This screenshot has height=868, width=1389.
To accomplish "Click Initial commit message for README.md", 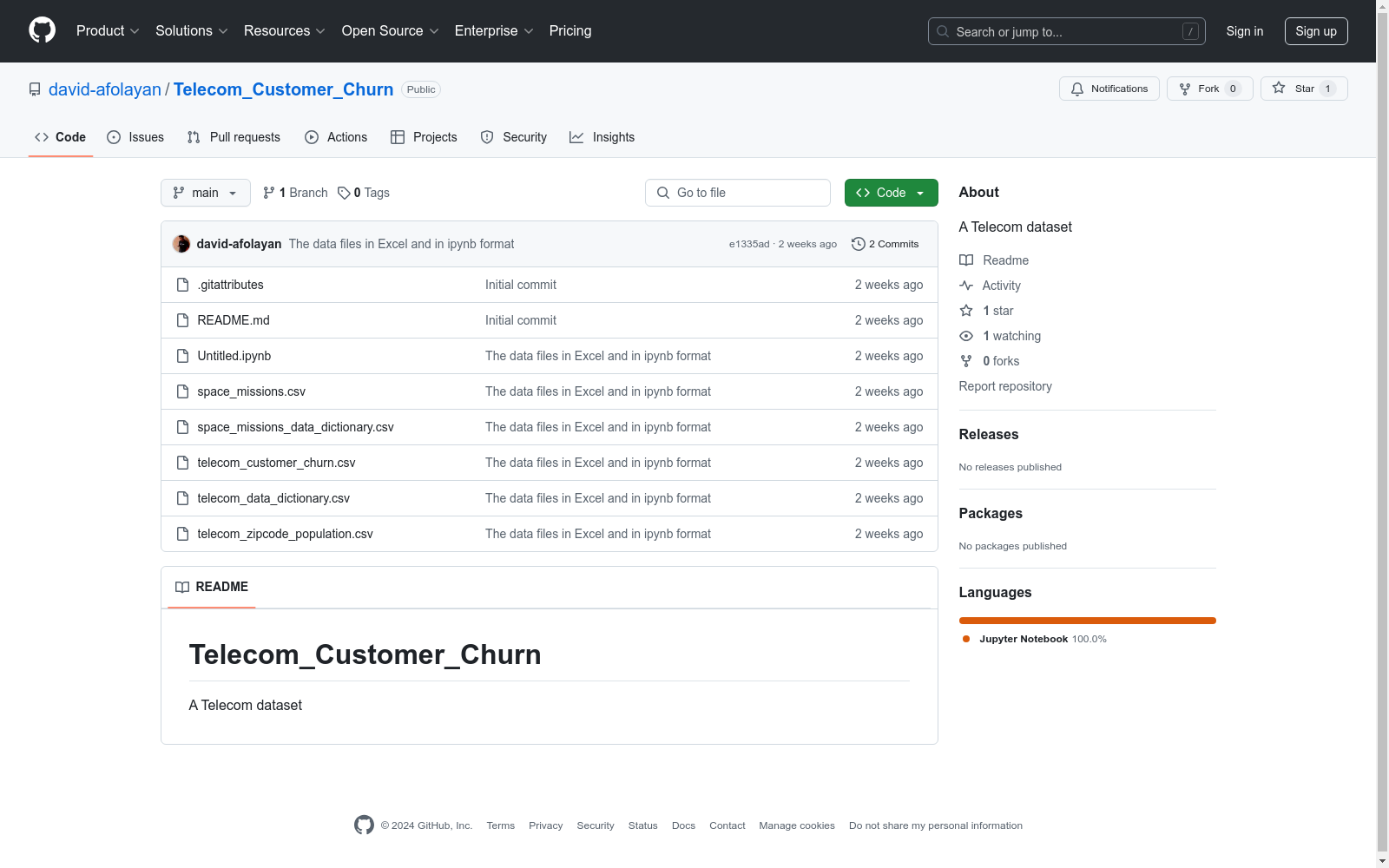I will [521, 320].
